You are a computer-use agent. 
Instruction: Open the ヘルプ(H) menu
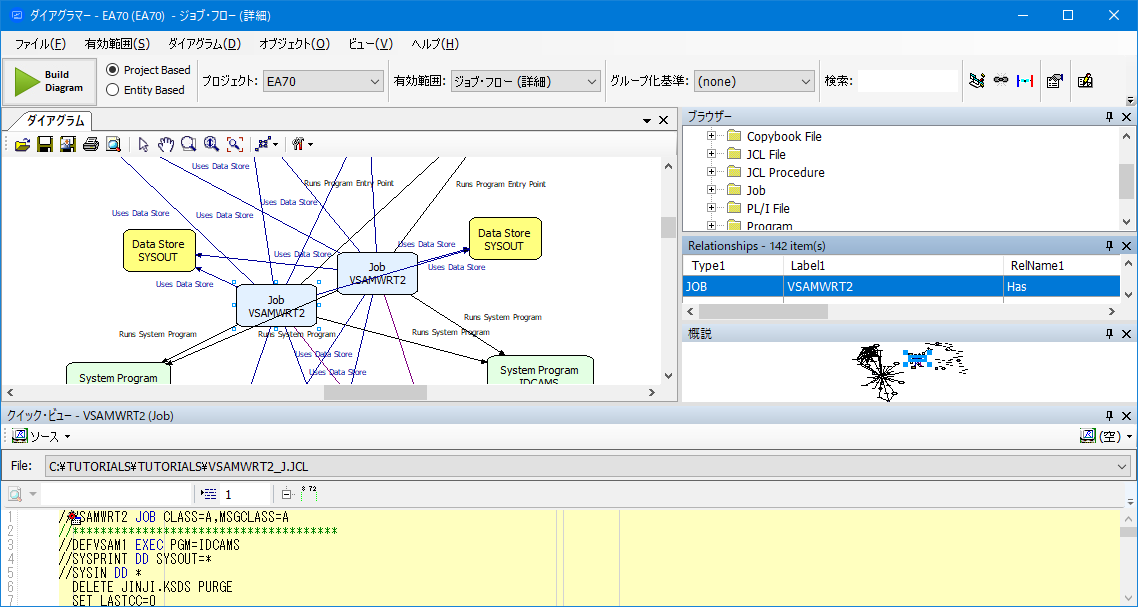(x=435, y=44)
